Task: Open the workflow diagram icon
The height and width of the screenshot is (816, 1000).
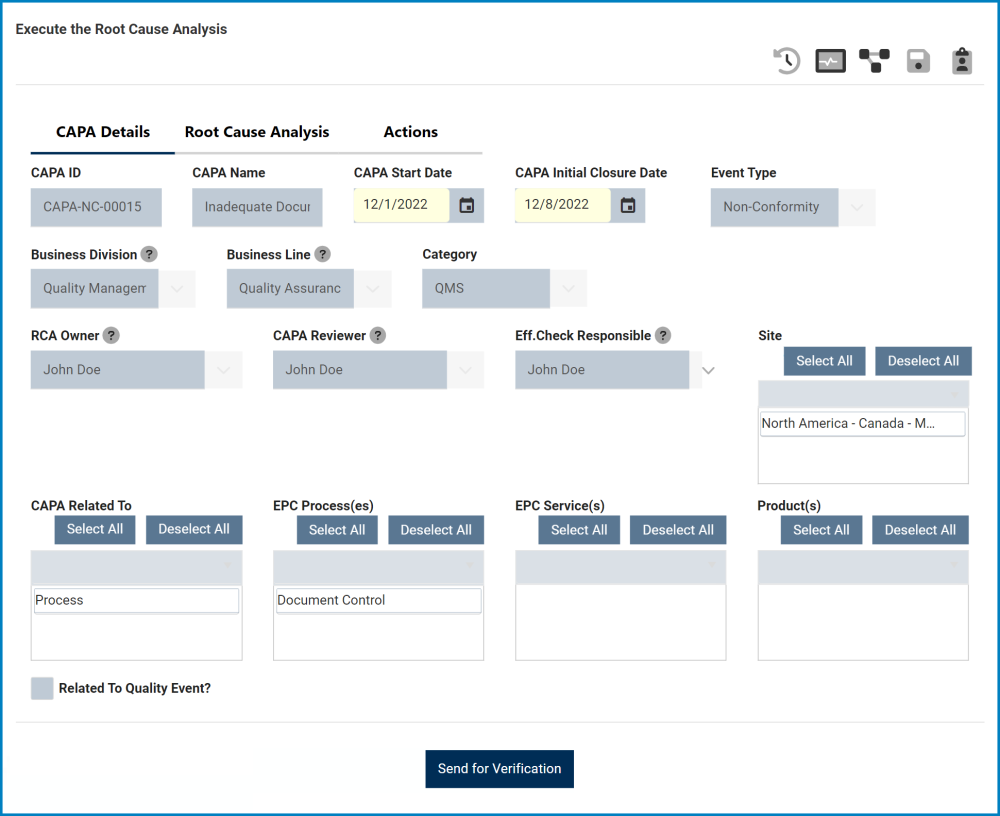Action: 874,61
